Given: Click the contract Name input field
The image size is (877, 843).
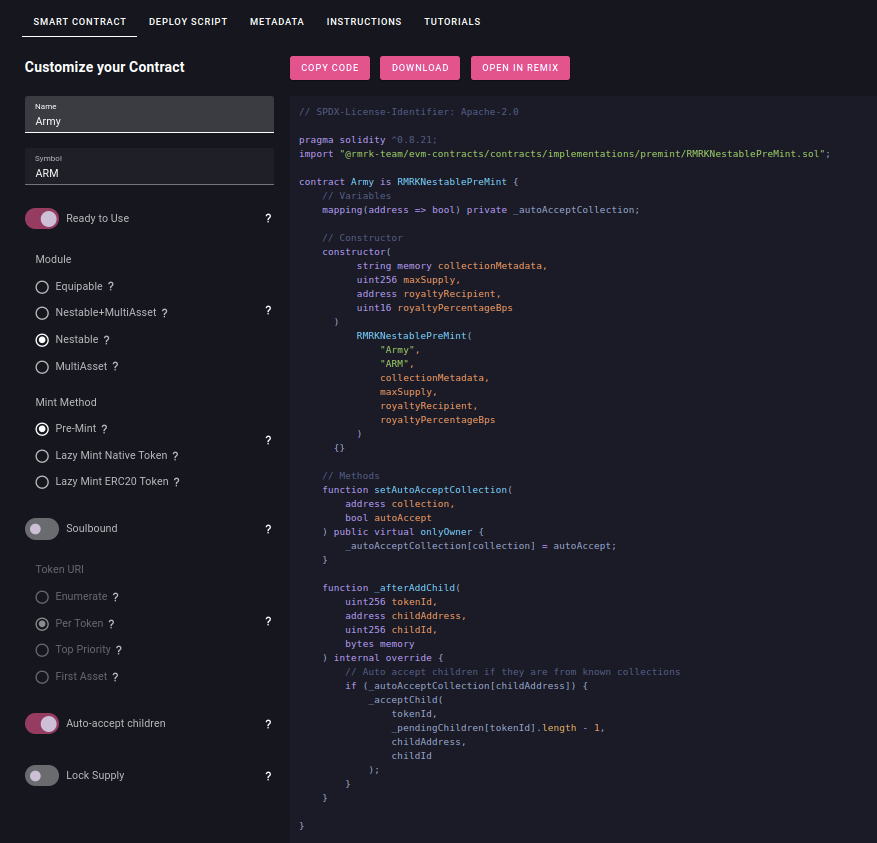Looking at the screenshot, I should (149, 121).
